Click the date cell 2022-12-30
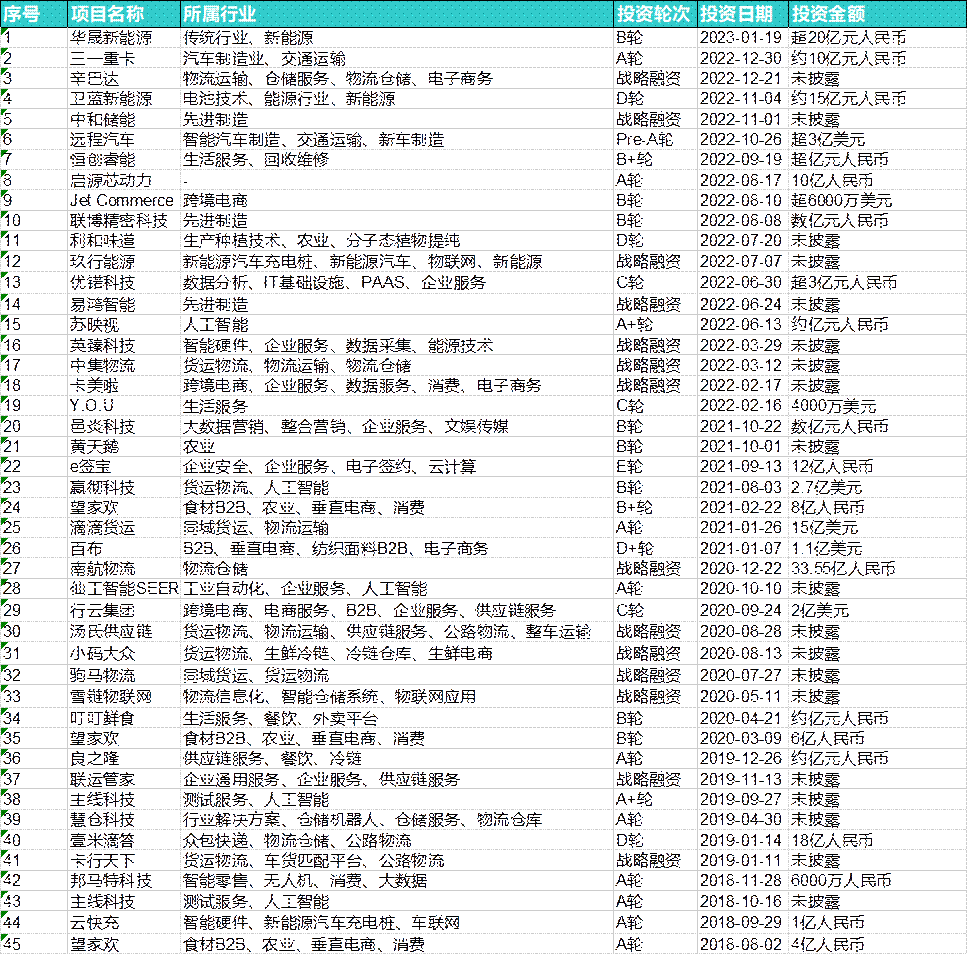968x955 pixels. point(741,59)
